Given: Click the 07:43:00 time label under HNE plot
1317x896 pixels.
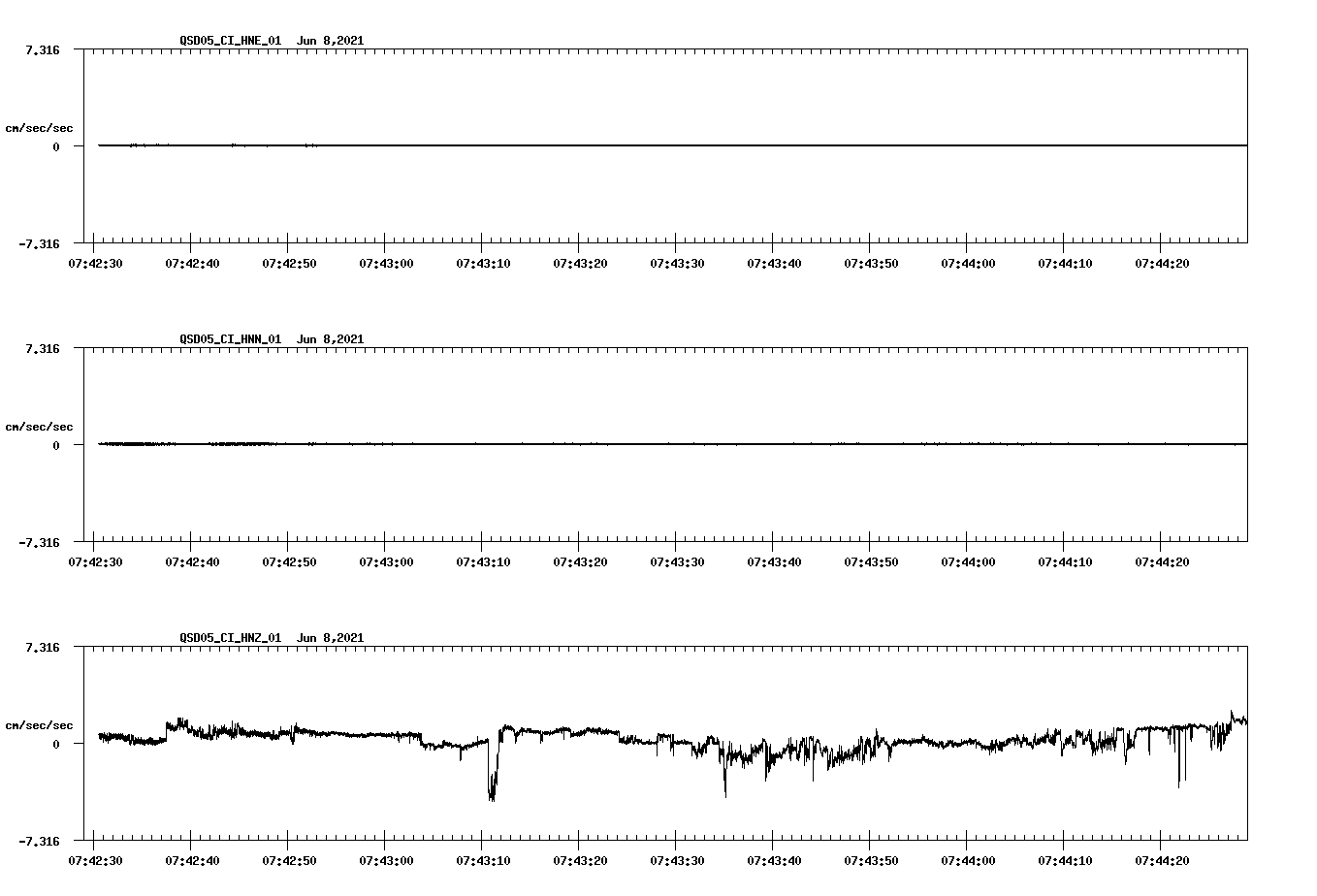Looking at the screenshot, I should click(386, 263).
